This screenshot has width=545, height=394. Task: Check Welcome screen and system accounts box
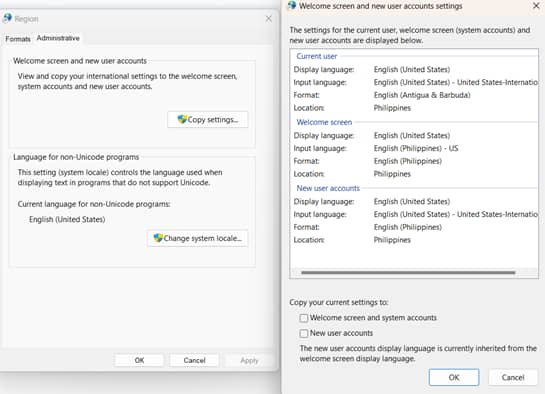click(304, 318)
